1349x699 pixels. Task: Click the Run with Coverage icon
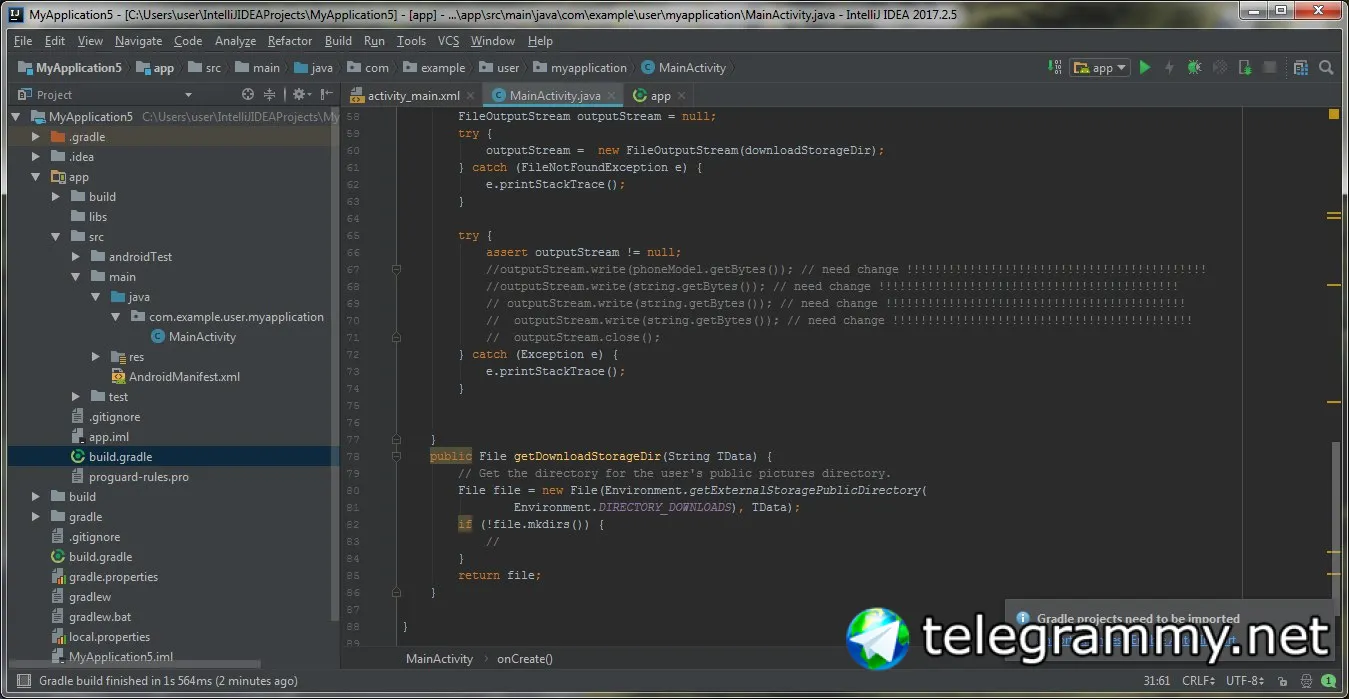1220,68
